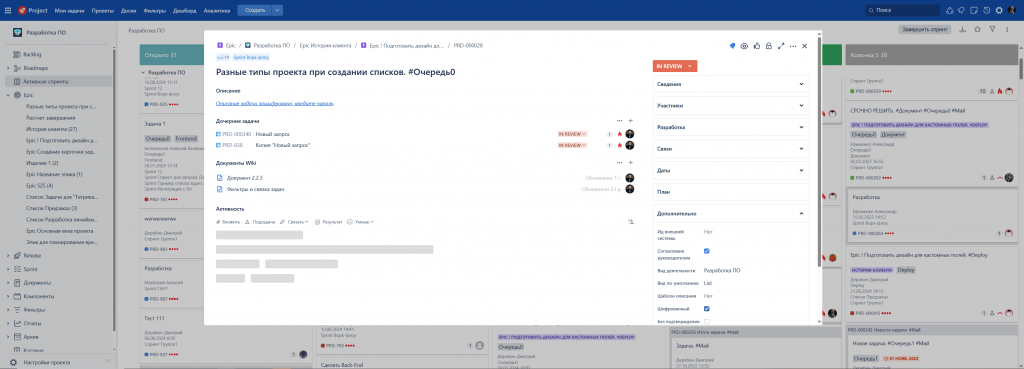Image resolution: width=1024 pixels, height=369 pixels.
Task: Toggle Шифрованный checkbox
Action: (x=707, y=308)
